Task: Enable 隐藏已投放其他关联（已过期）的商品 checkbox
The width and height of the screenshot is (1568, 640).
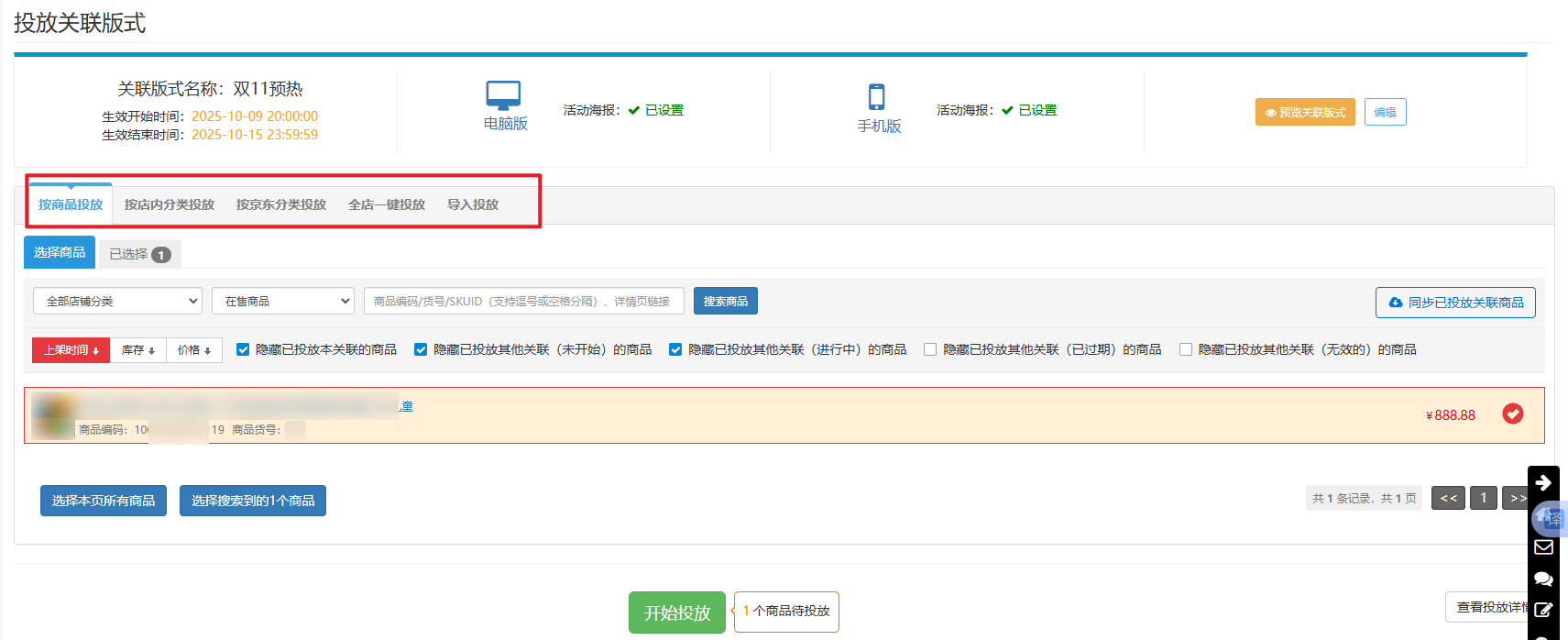Action: coord(930,349)
